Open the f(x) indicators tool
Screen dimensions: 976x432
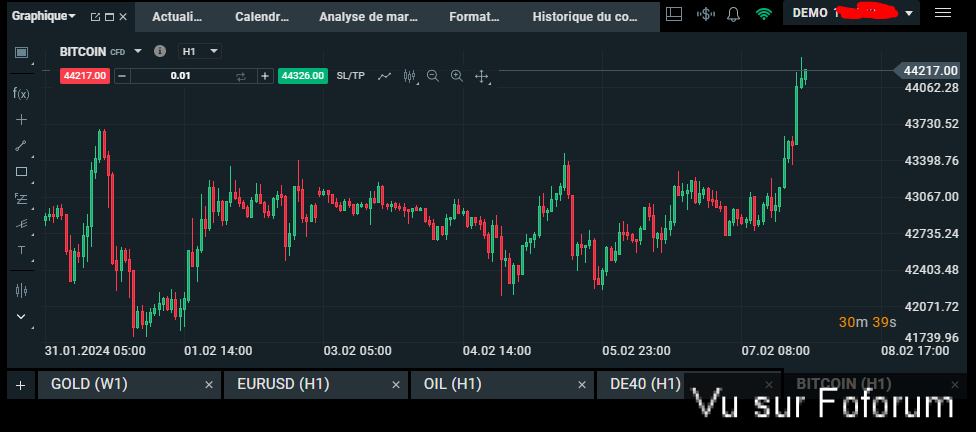pyautogui.click(x=21, y=93)
